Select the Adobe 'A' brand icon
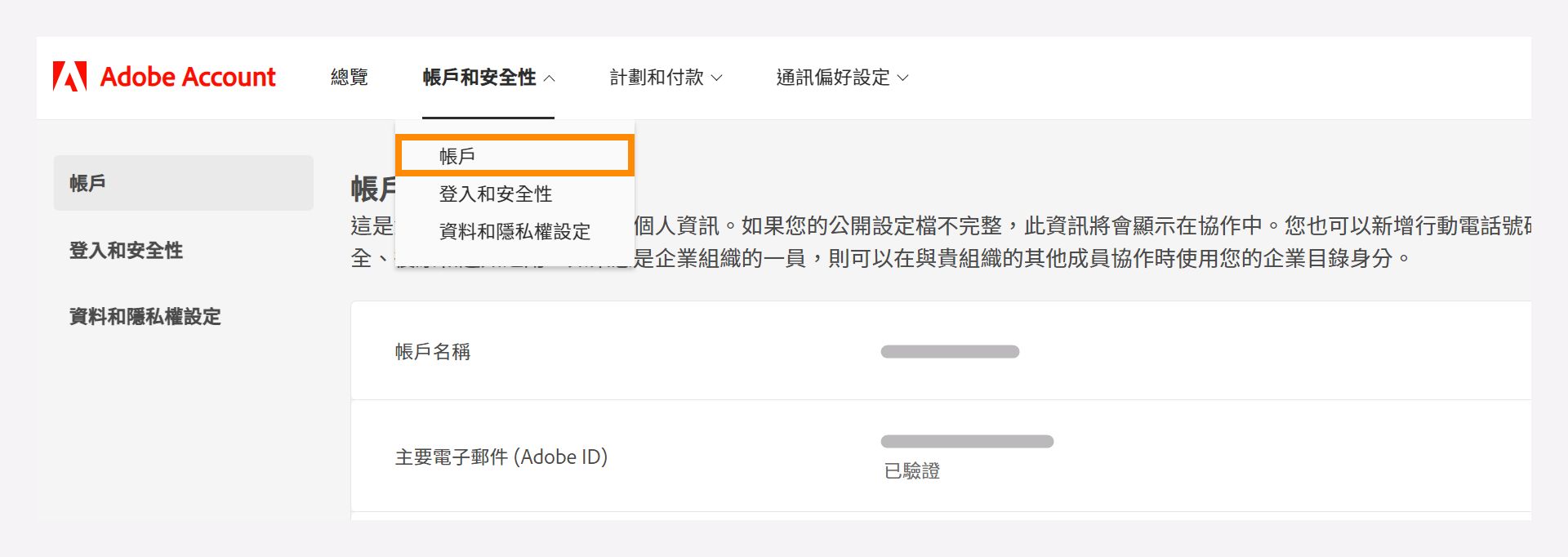 click(x=68, y=77)
